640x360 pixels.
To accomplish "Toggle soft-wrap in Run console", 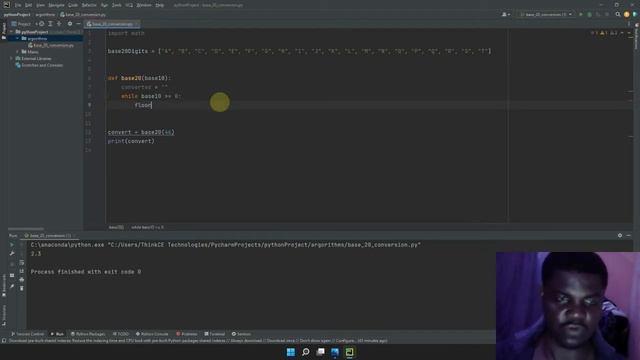I will pyautogui.click(x=22, y=262).
